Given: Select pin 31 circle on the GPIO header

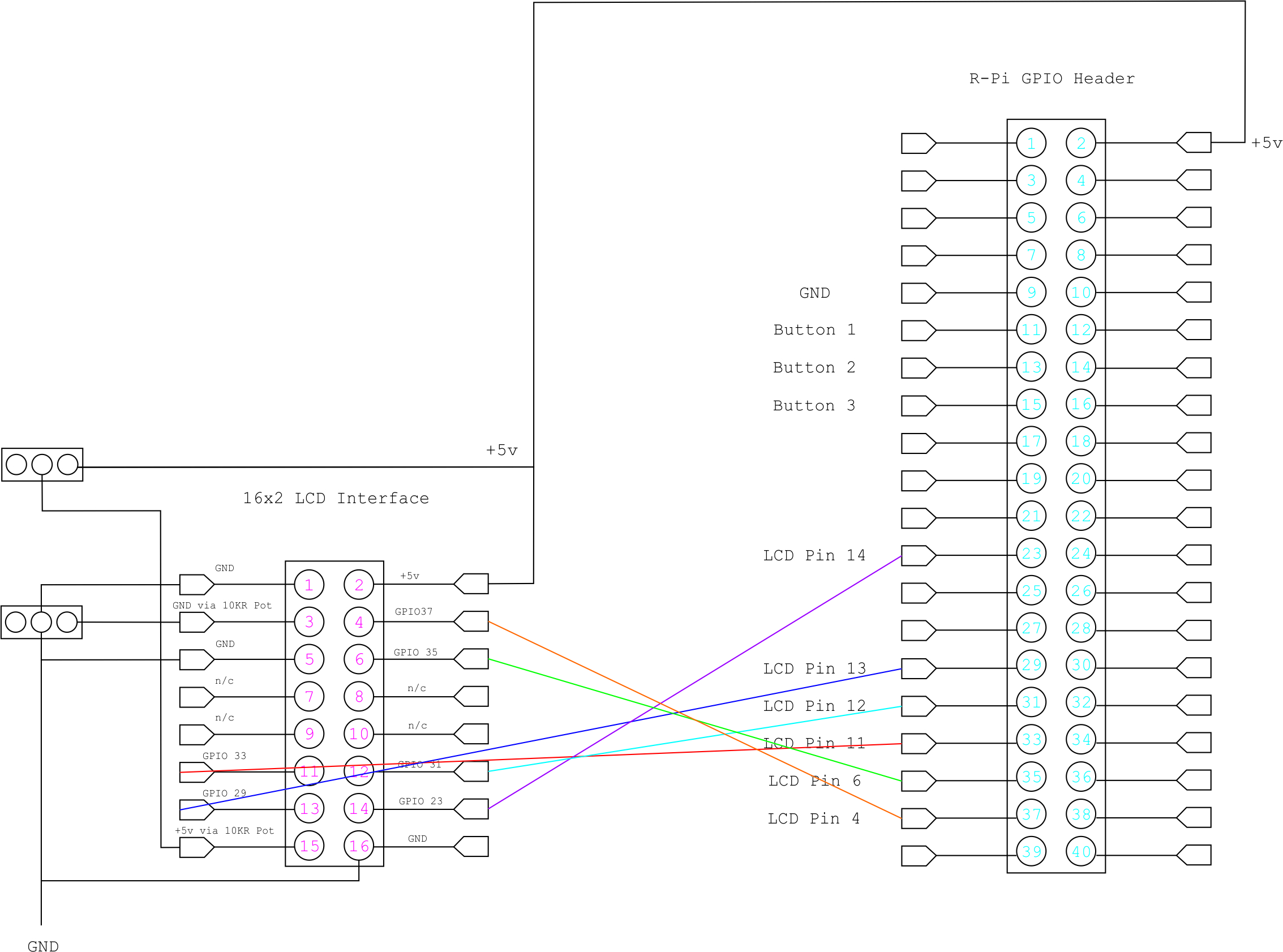Looking at the screenshot, I should coord(1031,702).
